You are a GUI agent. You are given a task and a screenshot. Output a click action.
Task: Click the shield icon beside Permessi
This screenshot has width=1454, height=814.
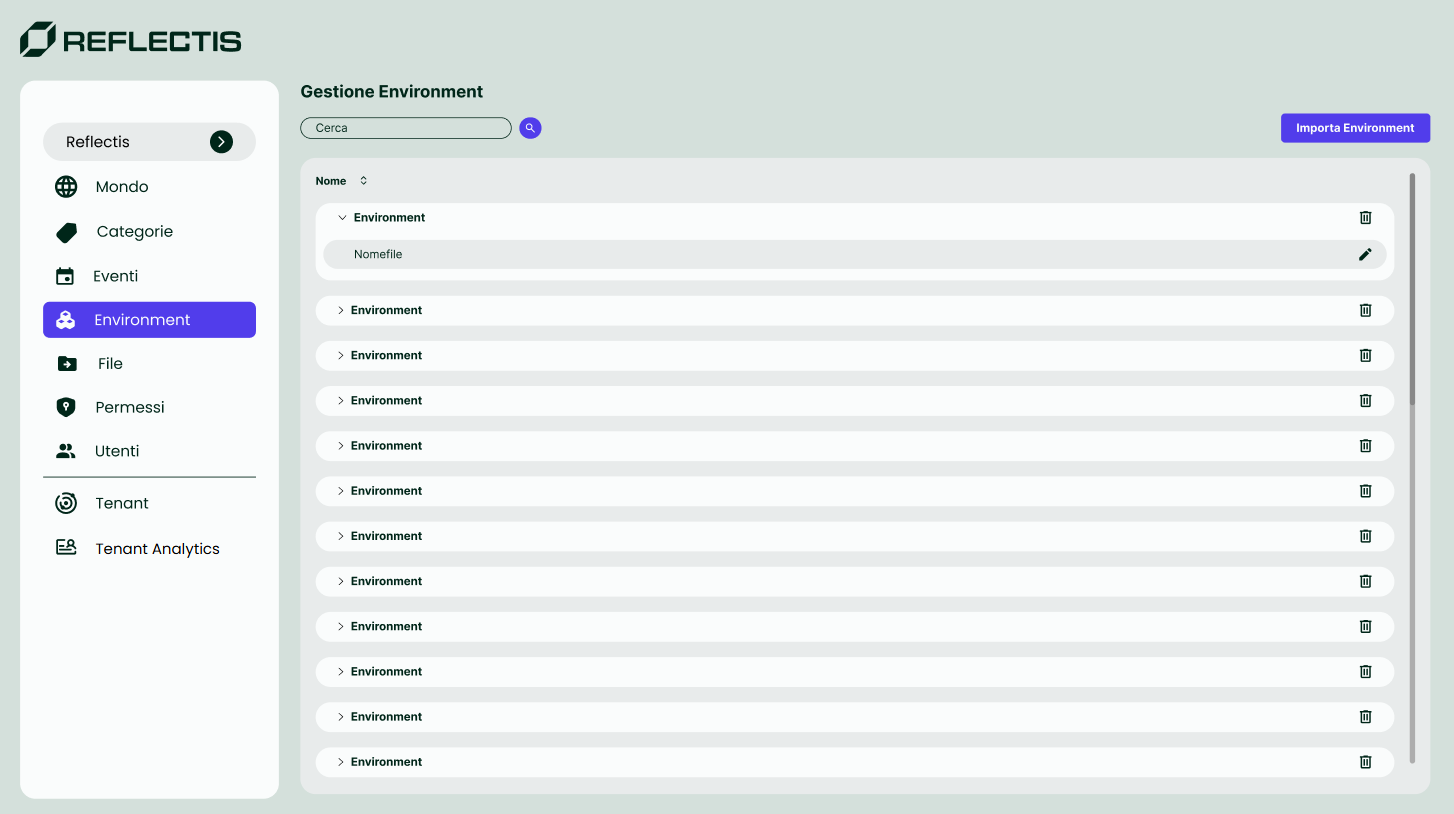66,407
